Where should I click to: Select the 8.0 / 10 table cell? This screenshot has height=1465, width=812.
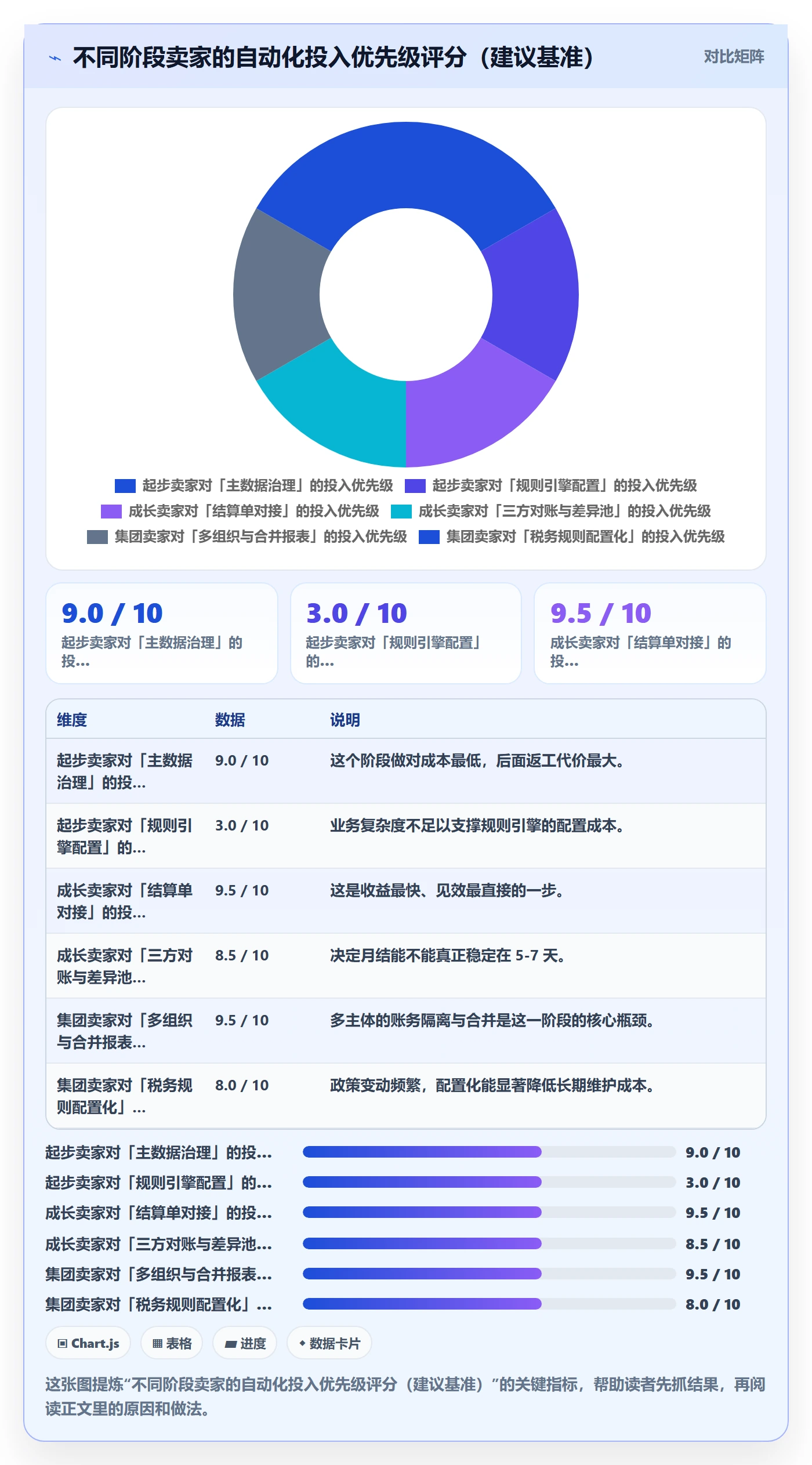point(242,1085)
